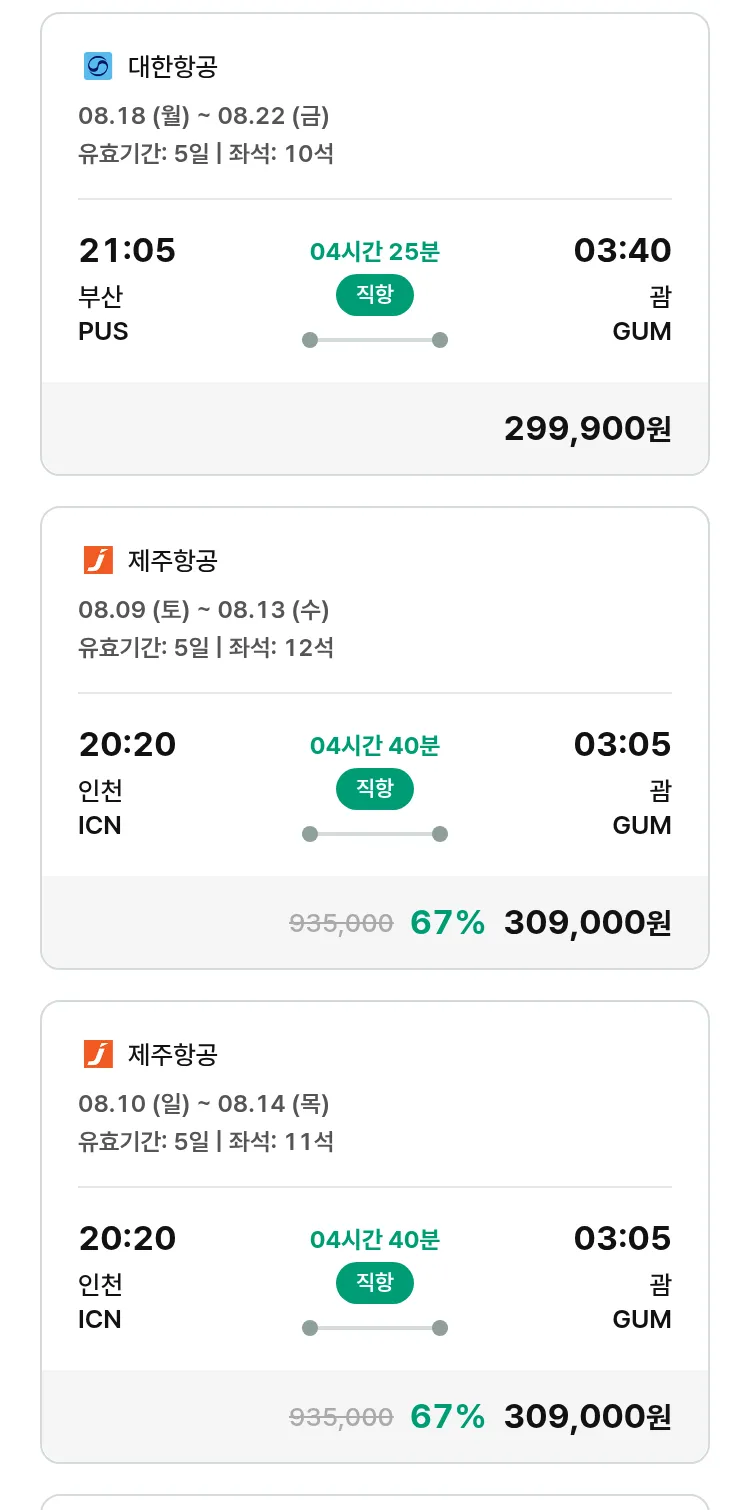Screen dimensions: 750x1510
Task: Open the 대한항공 airline name
Action: coord(173,66)
